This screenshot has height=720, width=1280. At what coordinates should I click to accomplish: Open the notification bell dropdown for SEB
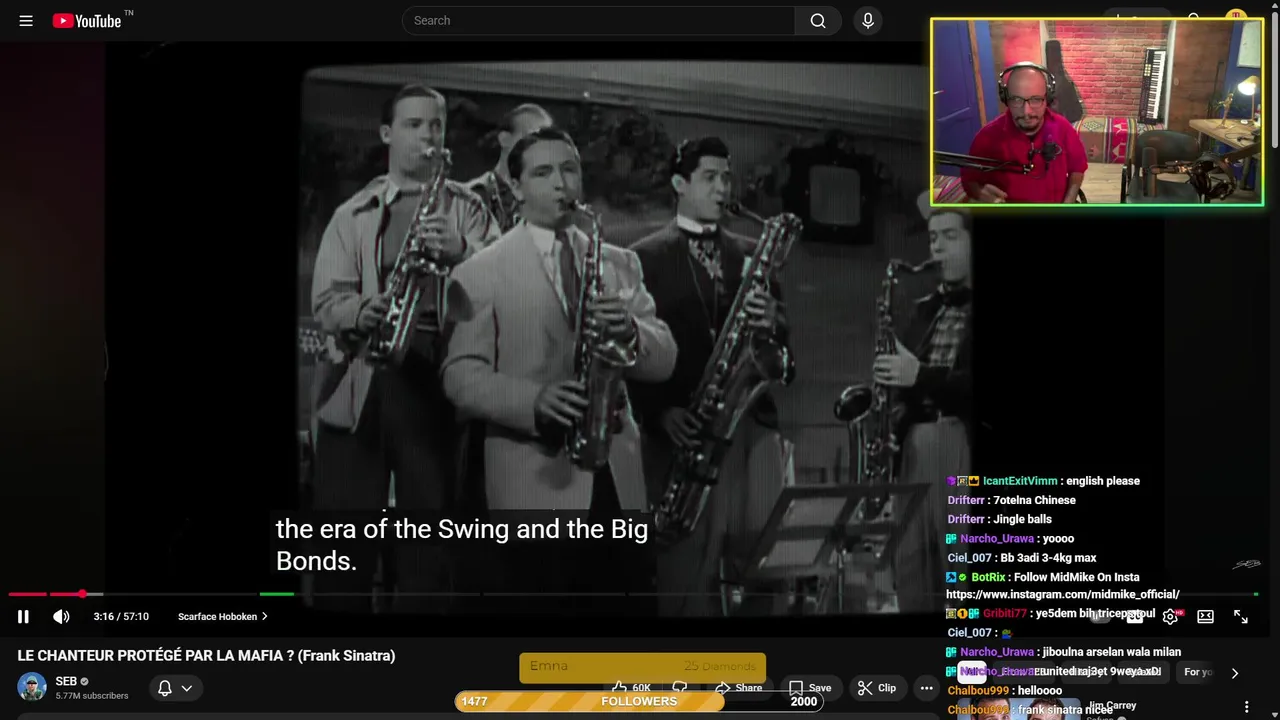(175, 688)
